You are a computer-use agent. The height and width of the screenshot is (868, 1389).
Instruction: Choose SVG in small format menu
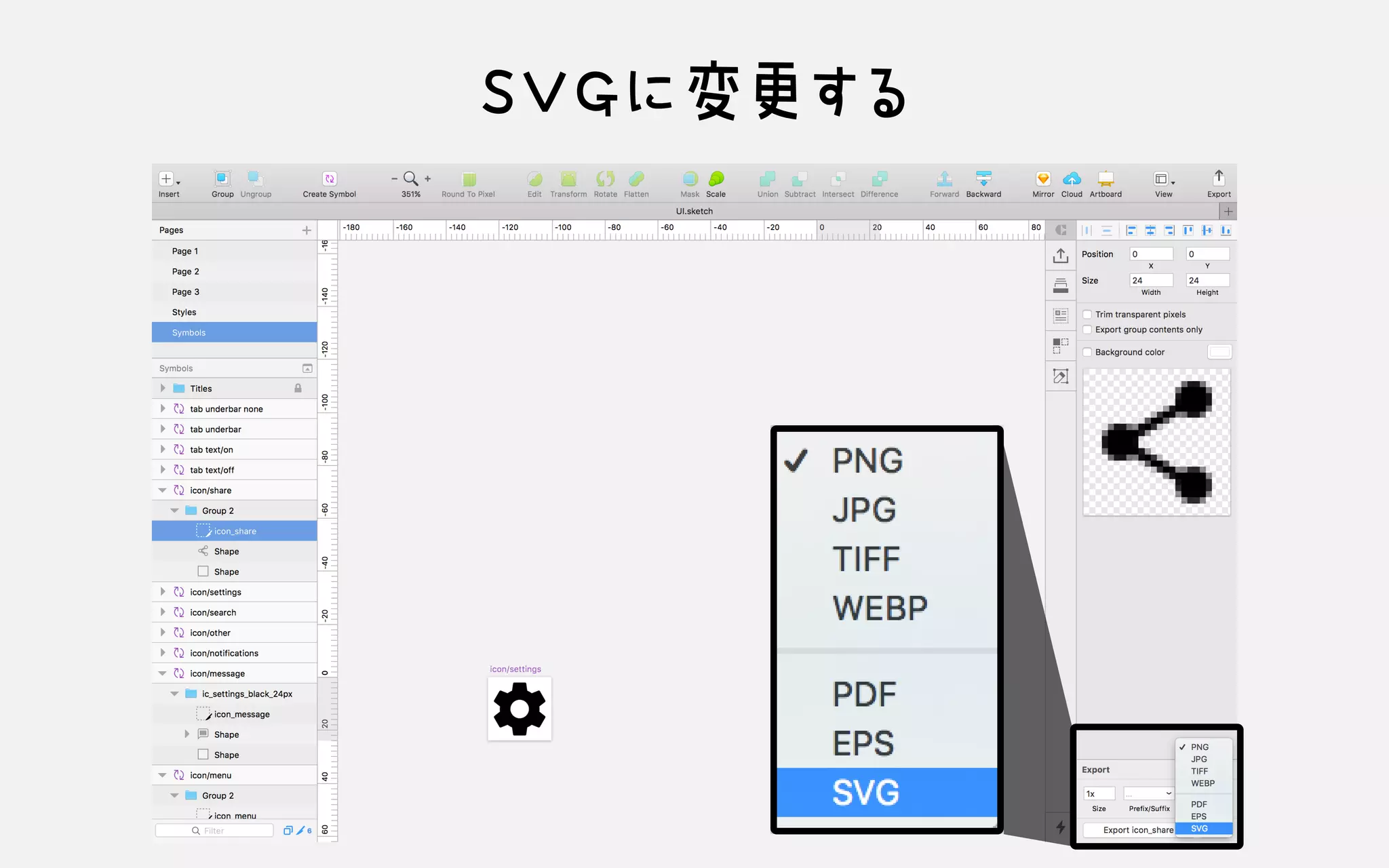pyautogui.click(x=1204, y=829)
